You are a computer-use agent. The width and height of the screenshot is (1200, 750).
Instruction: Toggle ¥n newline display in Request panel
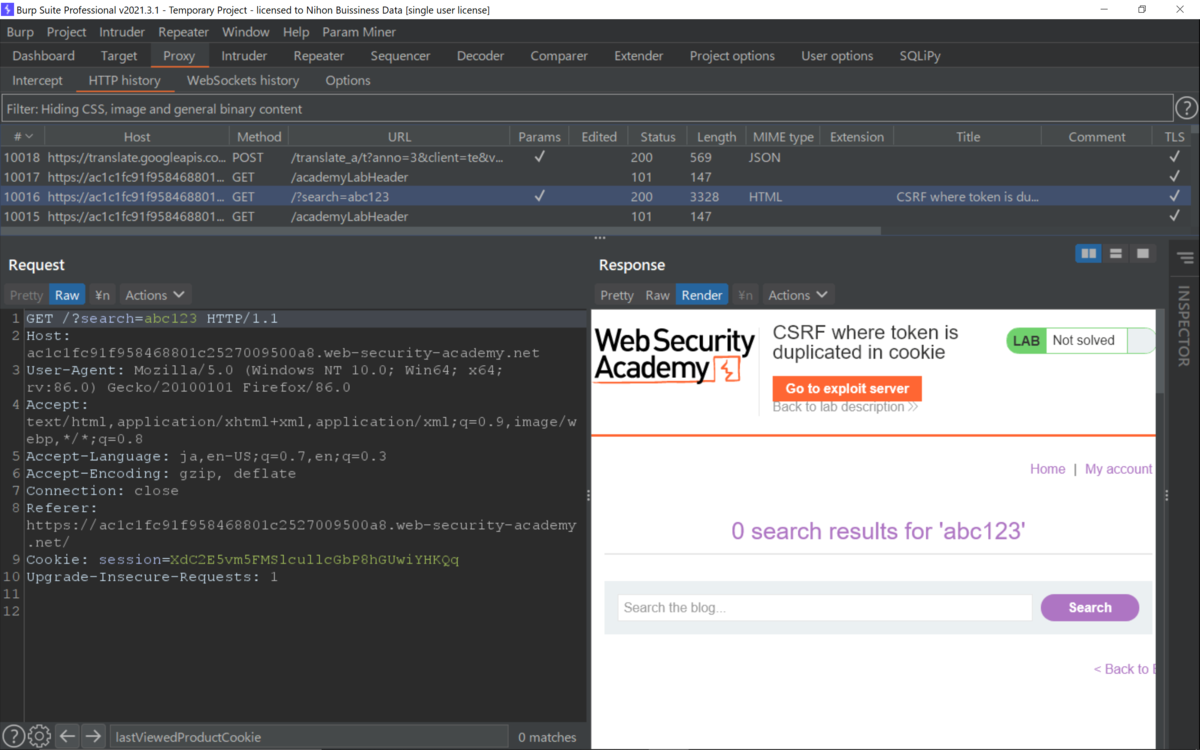pos(102,295)
